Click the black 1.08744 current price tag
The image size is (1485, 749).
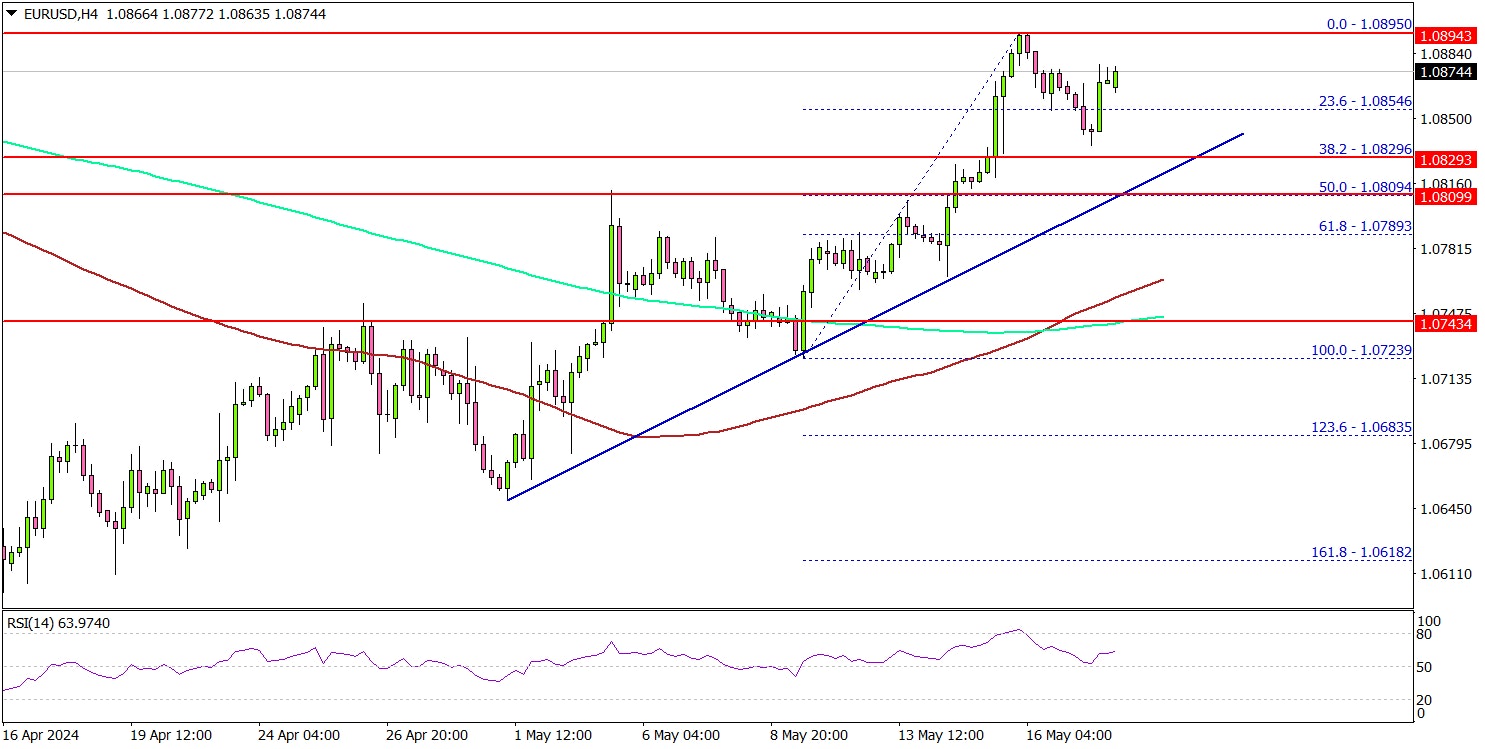(1448, 72)
